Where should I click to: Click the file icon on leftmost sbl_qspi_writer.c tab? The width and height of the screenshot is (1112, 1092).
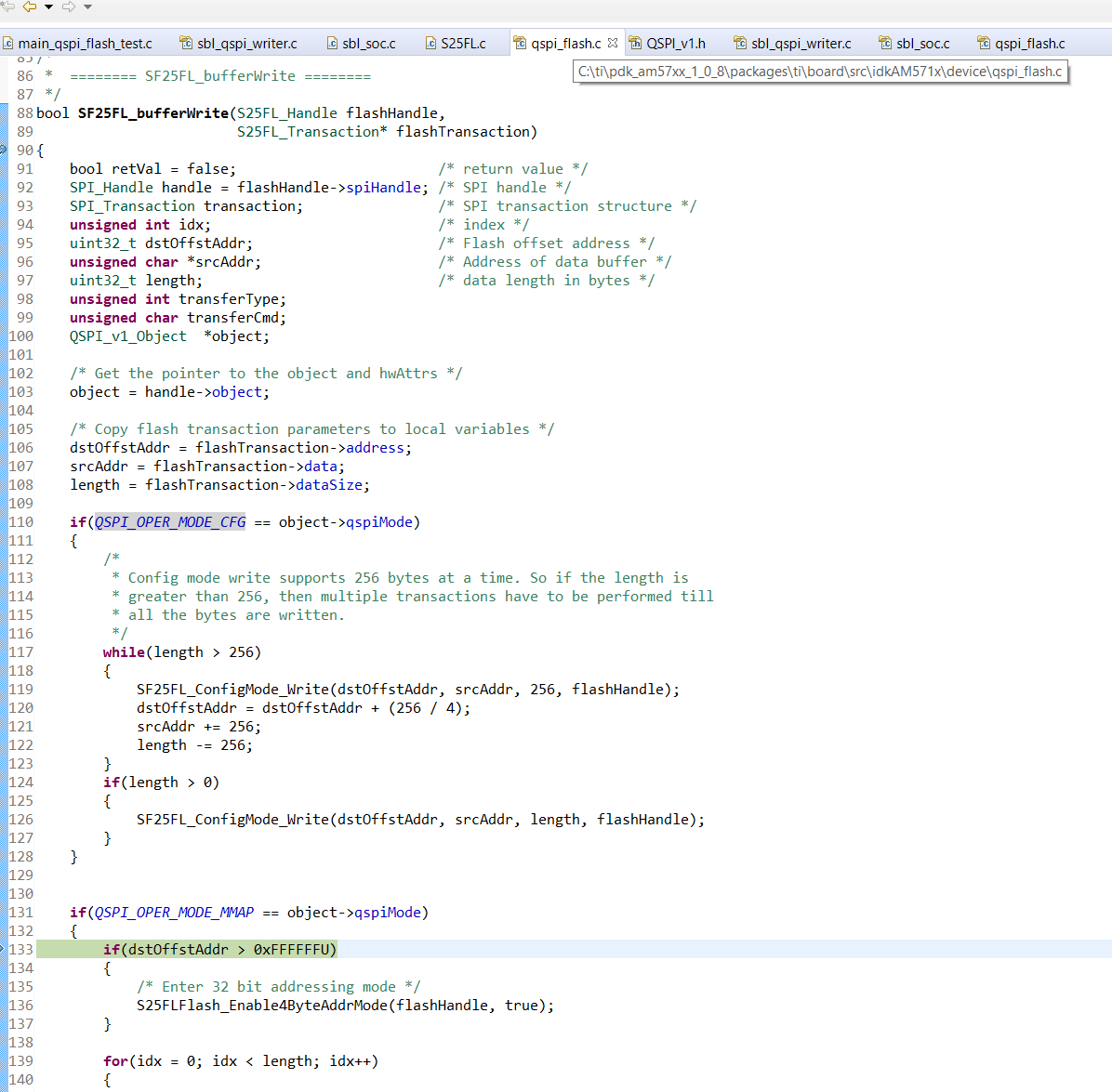click(186, 44)
